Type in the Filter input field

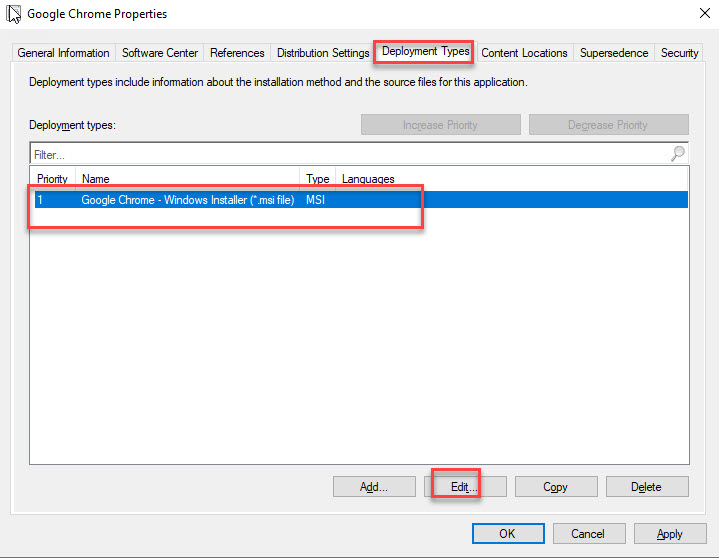point(340,155)
